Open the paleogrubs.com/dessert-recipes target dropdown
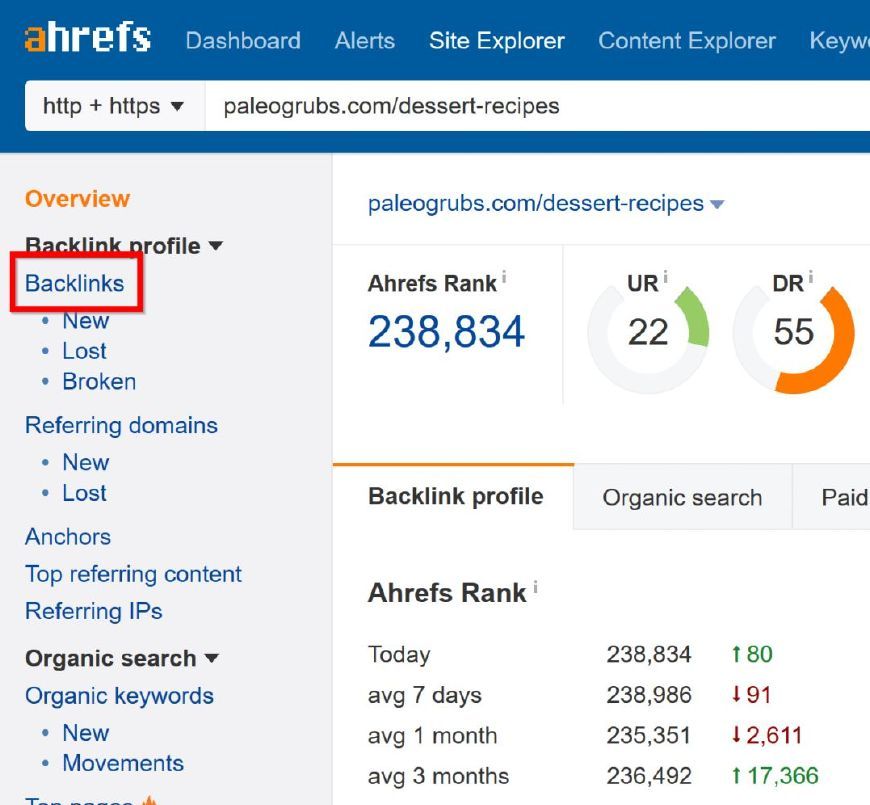The height and width of the screenshot is (805, 870). (545, 204)
